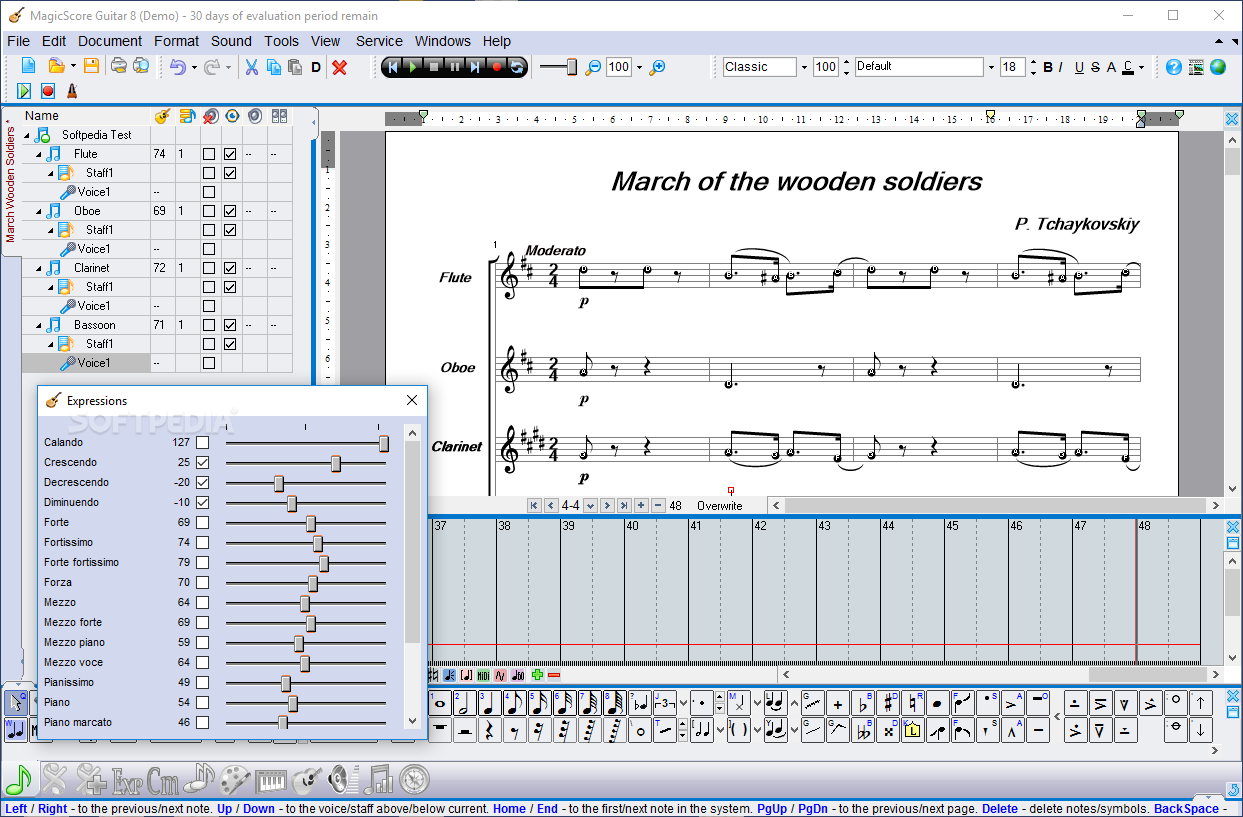
Task: Click the globe web icon
Action: pos(1217,67)
